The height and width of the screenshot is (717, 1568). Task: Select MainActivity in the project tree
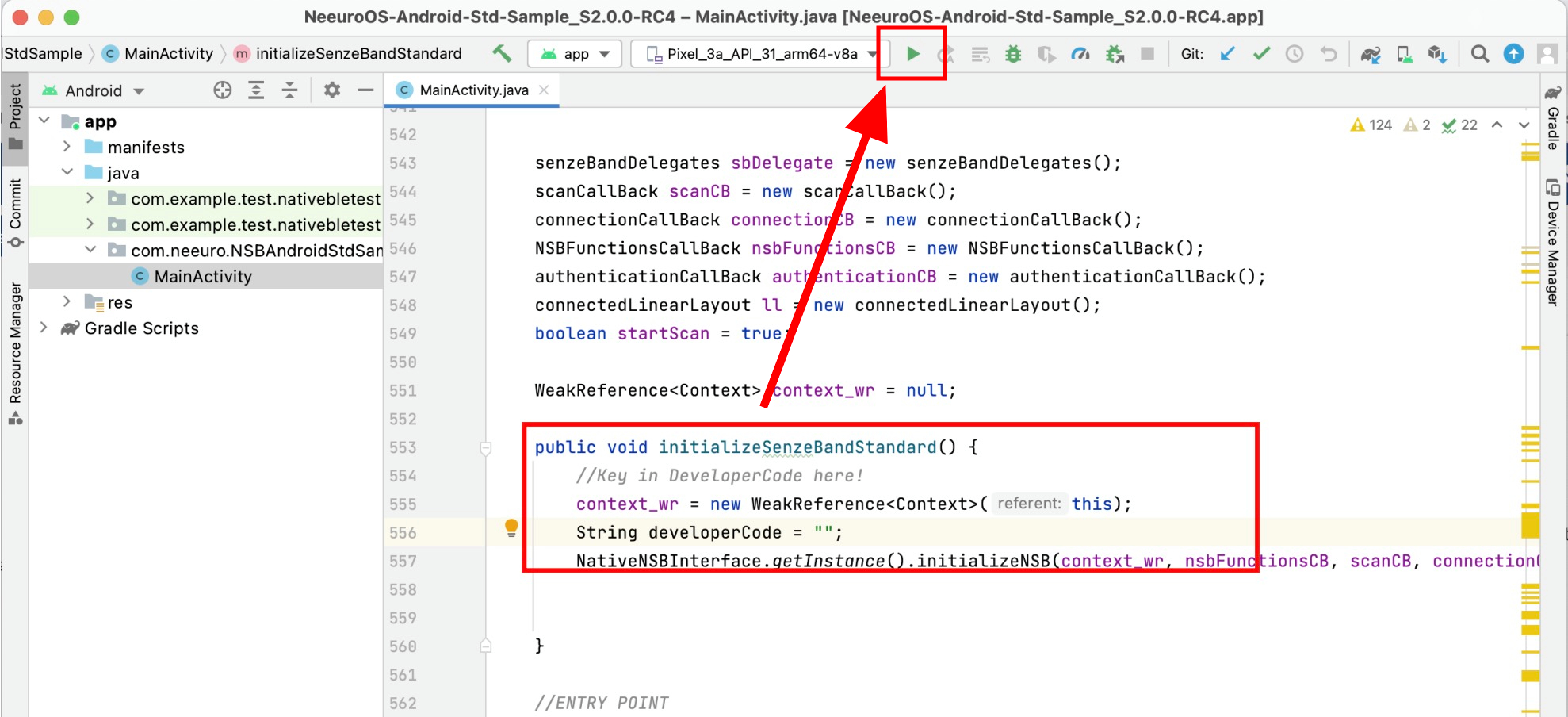click(x=201, y=276)
